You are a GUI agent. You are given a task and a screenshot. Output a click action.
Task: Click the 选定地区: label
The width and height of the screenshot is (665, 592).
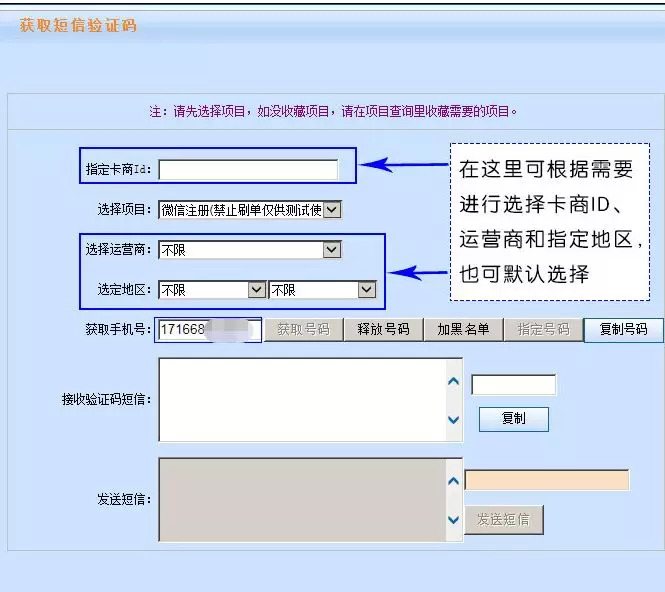tap(124, 290)
